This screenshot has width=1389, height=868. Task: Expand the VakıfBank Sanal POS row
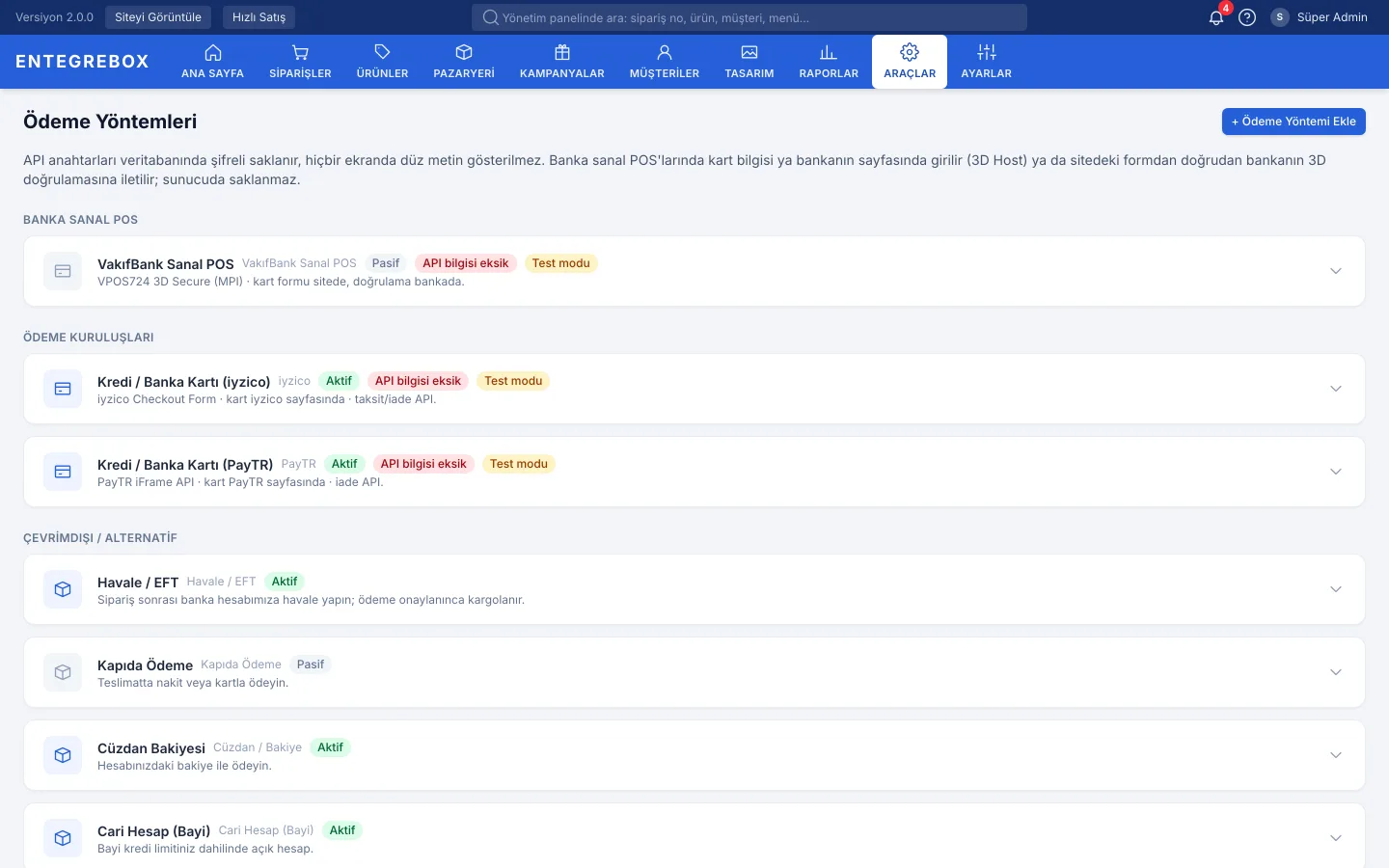(x=1336, y=271)
